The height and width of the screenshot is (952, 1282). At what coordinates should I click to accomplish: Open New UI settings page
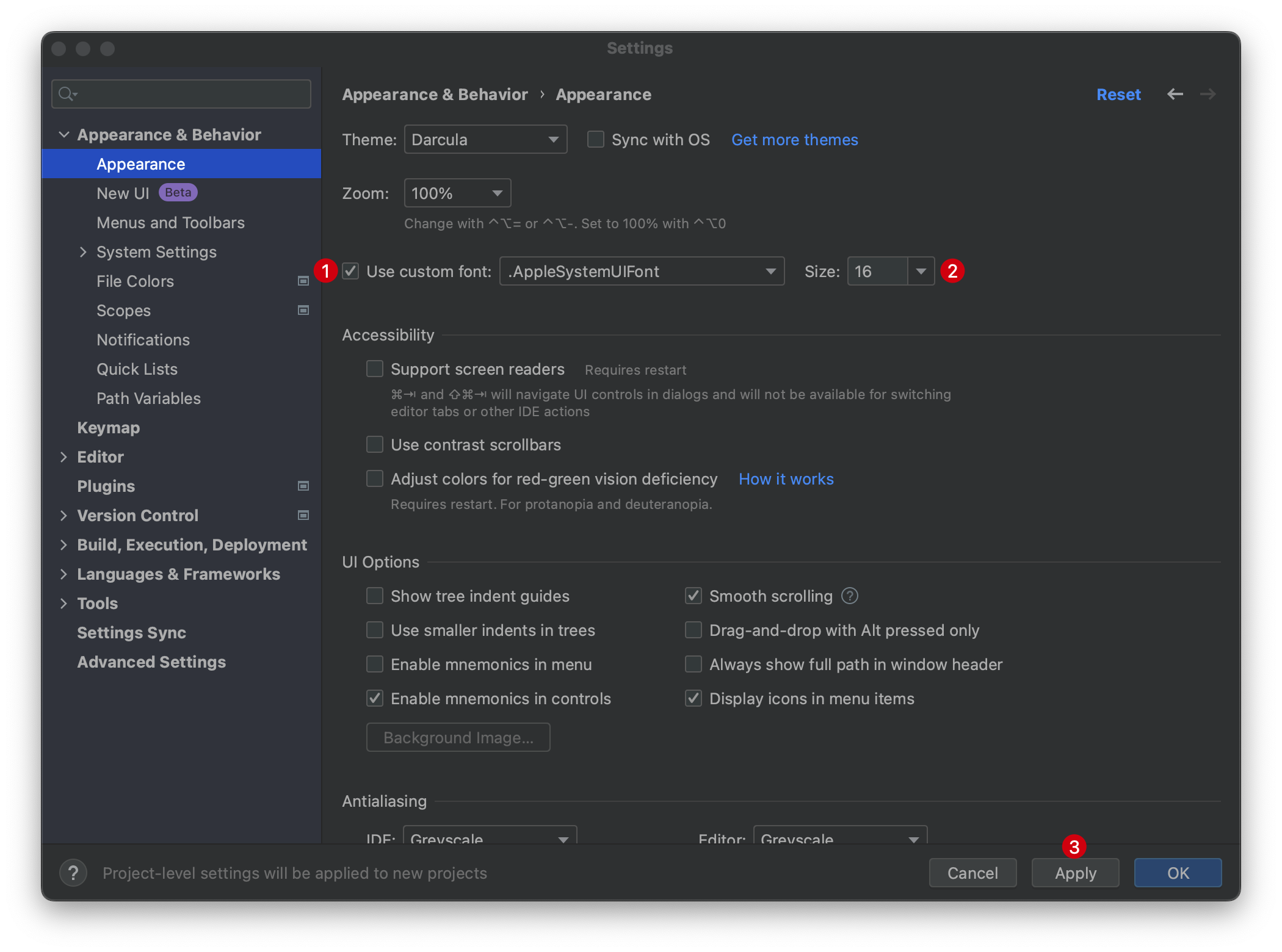point(123,193)
